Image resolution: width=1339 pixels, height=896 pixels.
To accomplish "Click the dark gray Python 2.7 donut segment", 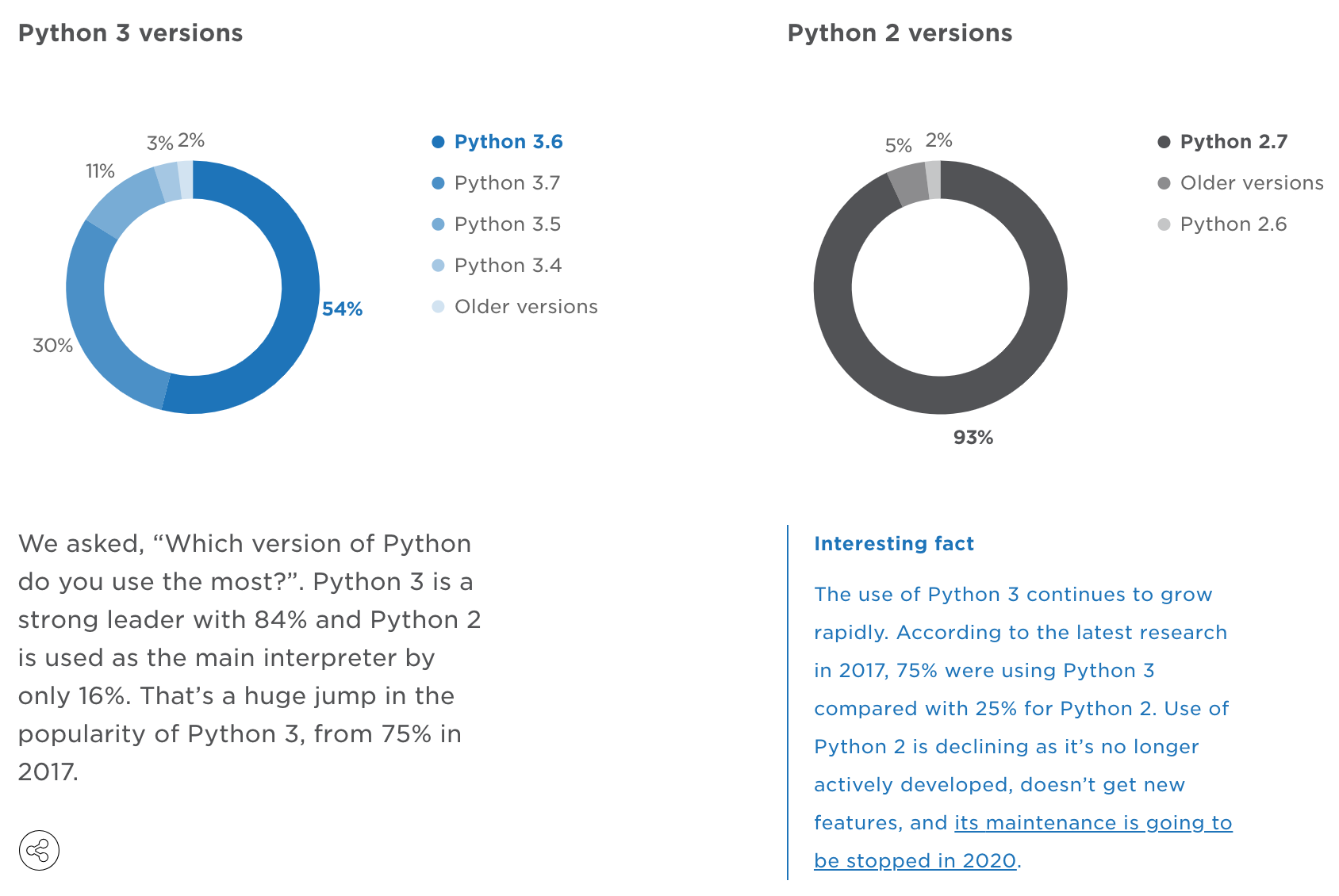I will pyautogui.click(x=940, y=395).
